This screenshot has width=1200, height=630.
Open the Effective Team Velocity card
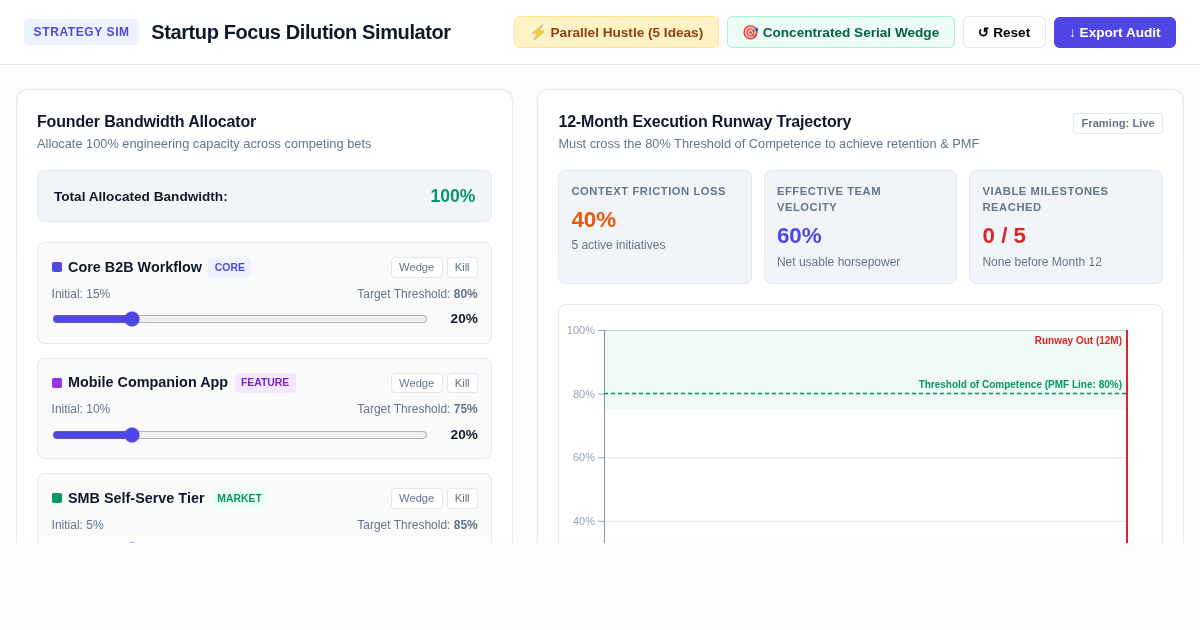(x=860, y=227)
